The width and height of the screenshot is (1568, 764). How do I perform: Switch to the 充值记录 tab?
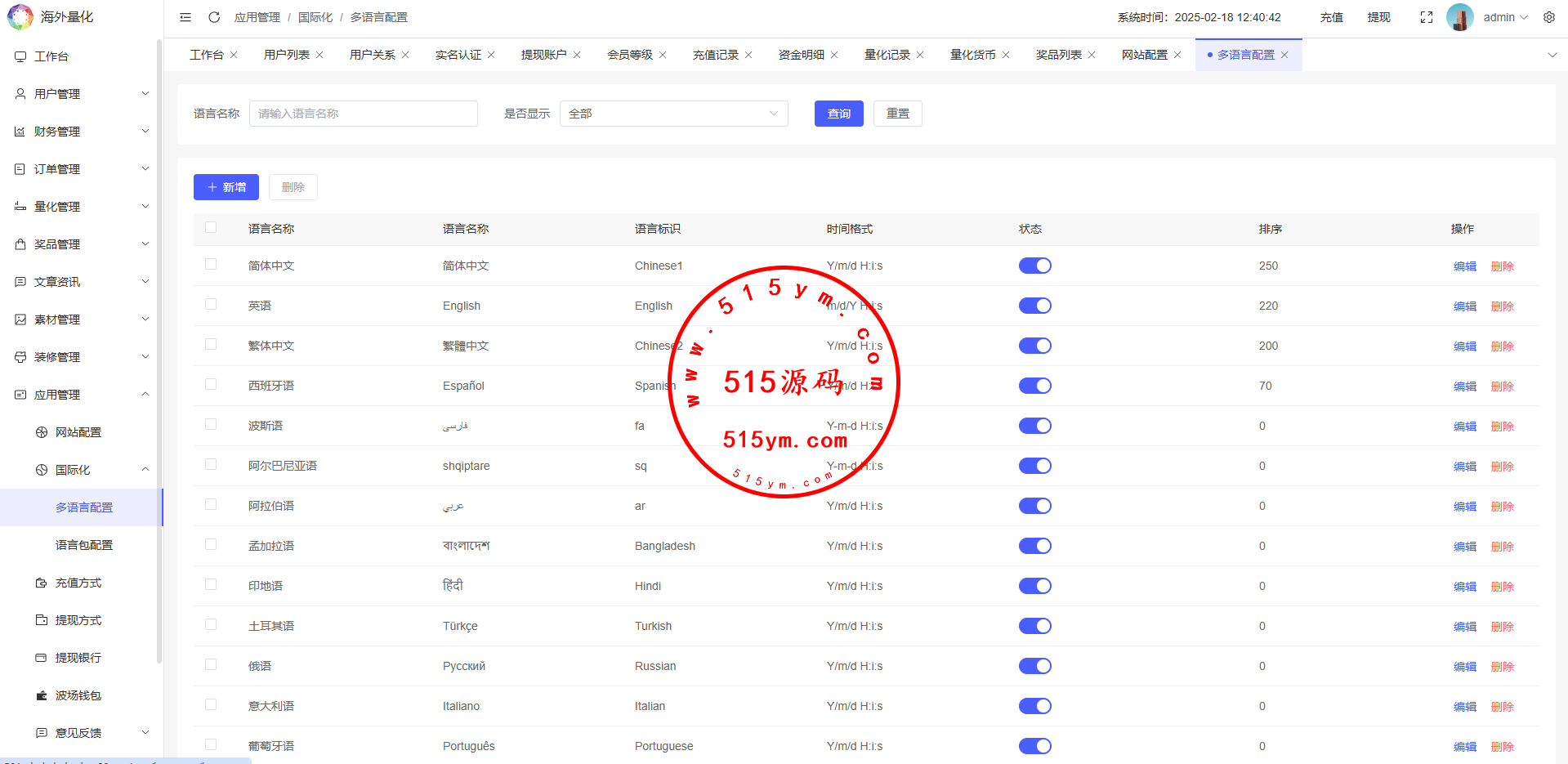[715, 55]
